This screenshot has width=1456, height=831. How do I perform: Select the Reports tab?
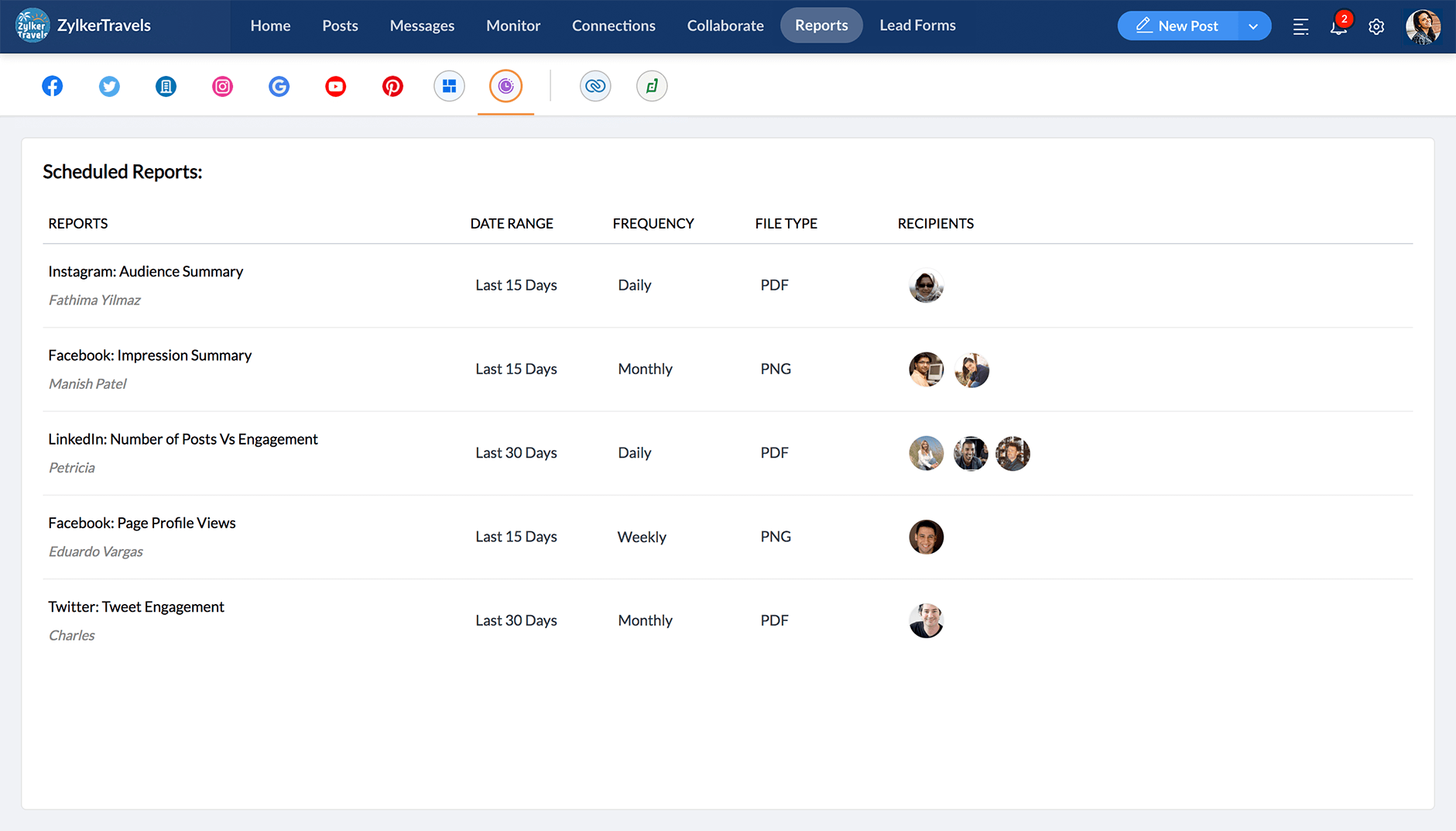[821, 26]
